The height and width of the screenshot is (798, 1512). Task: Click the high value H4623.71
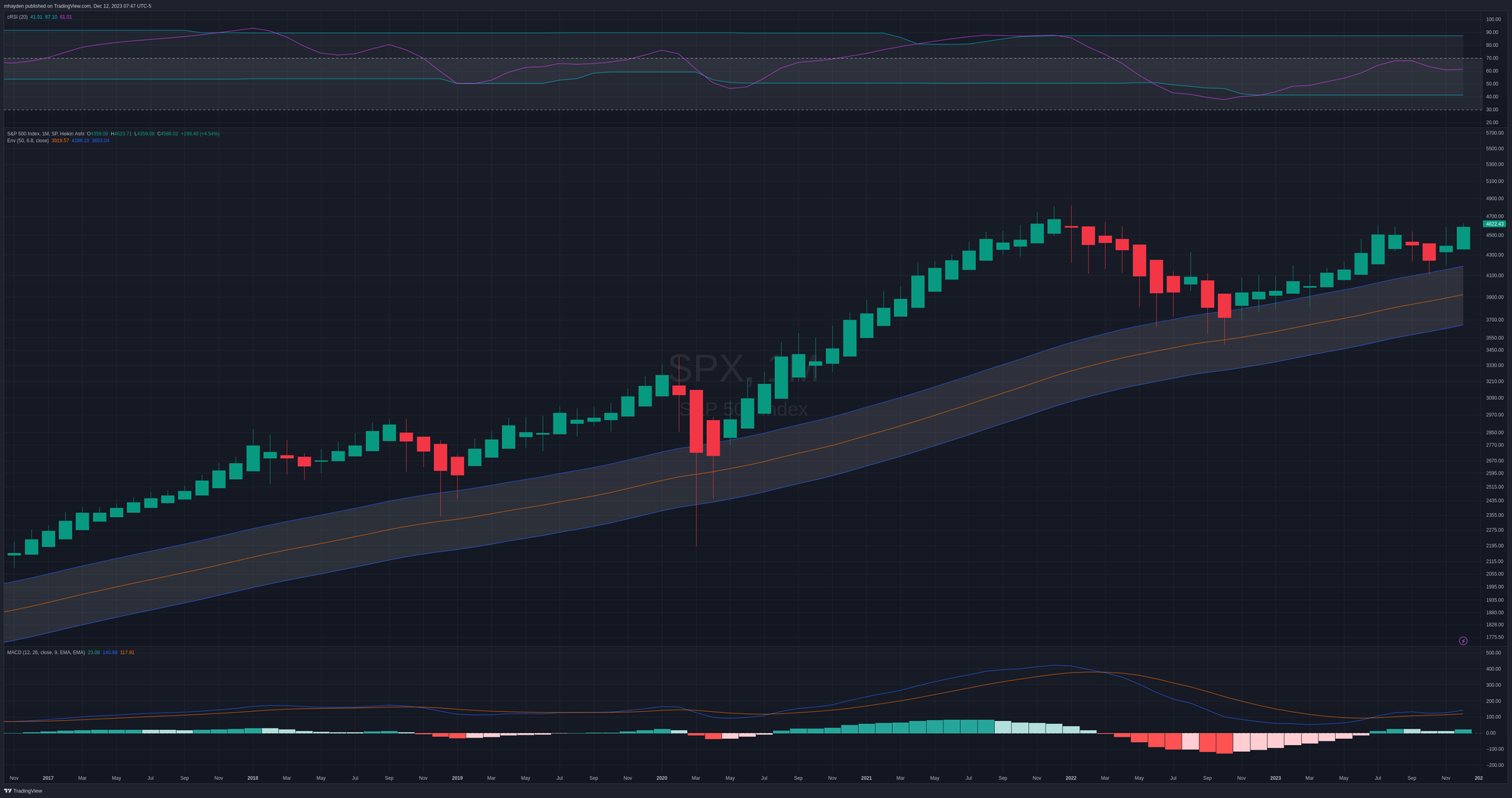121,134
